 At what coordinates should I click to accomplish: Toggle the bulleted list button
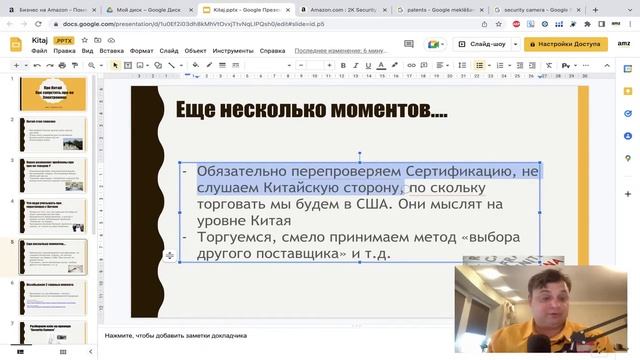479,65
